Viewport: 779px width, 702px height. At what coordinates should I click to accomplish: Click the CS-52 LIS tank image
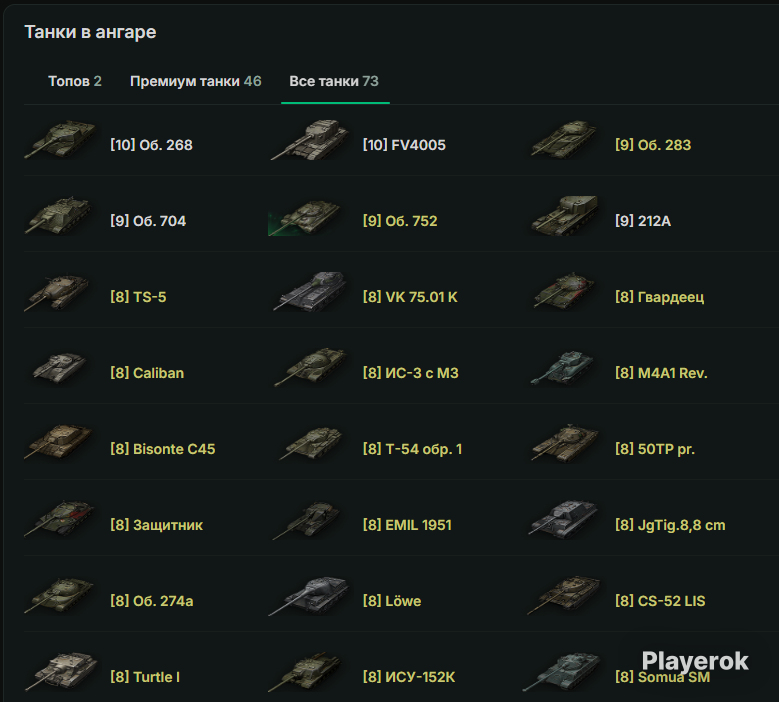563,595
